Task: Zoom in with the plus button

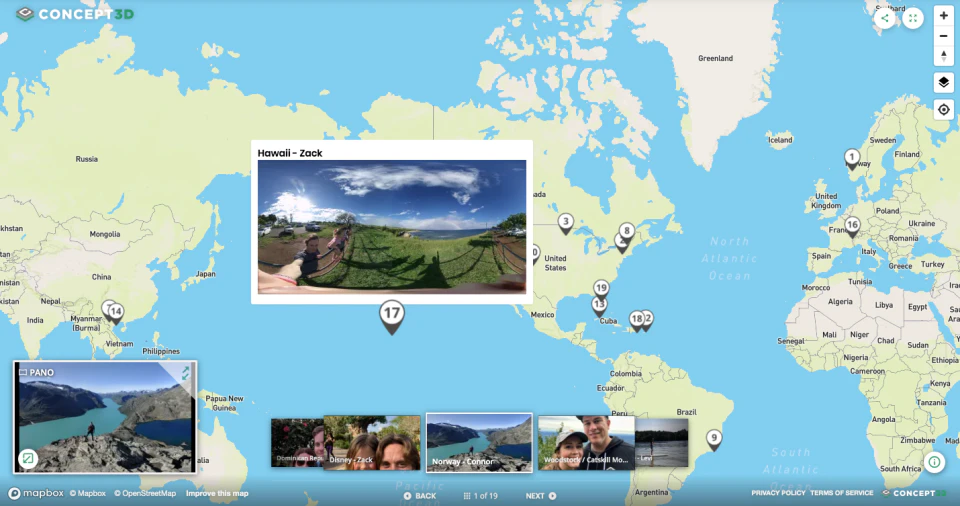Action: [943, 16]
